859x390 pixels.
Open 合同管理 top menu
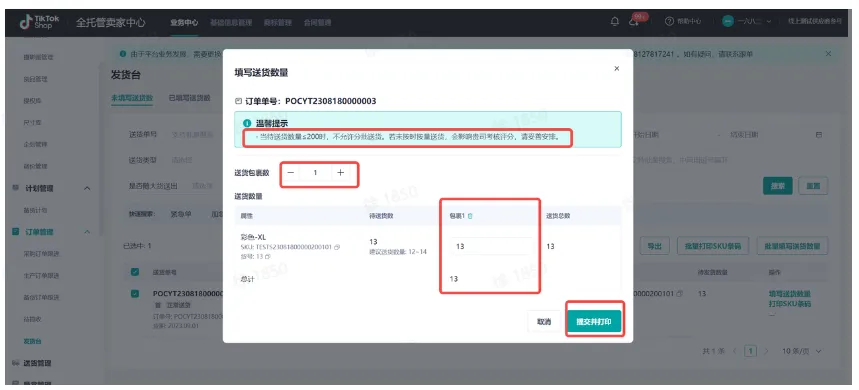(x=318, y=22)
